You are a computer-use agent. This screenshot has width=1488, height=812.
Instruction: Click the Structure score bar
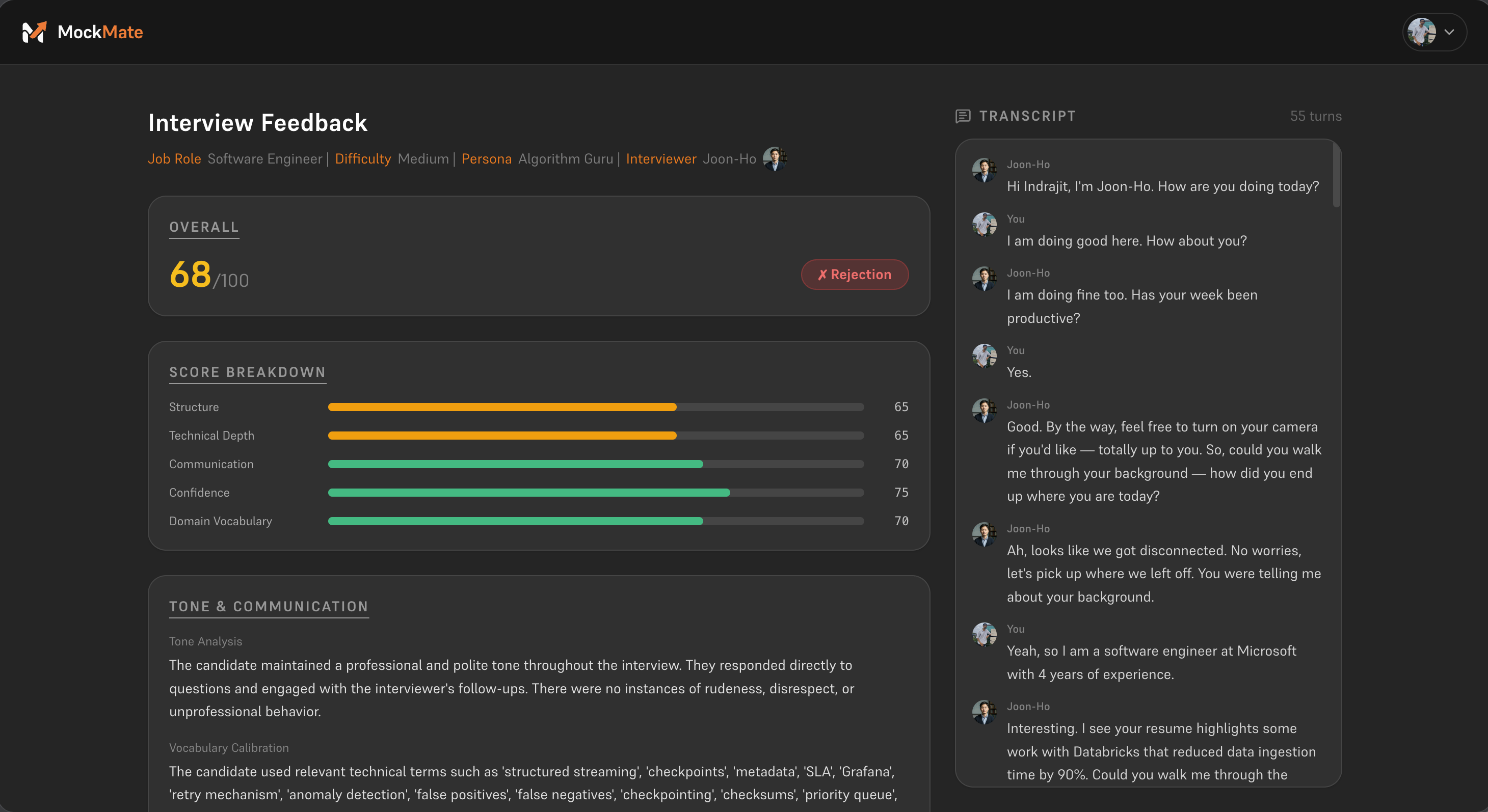point(596,407)
